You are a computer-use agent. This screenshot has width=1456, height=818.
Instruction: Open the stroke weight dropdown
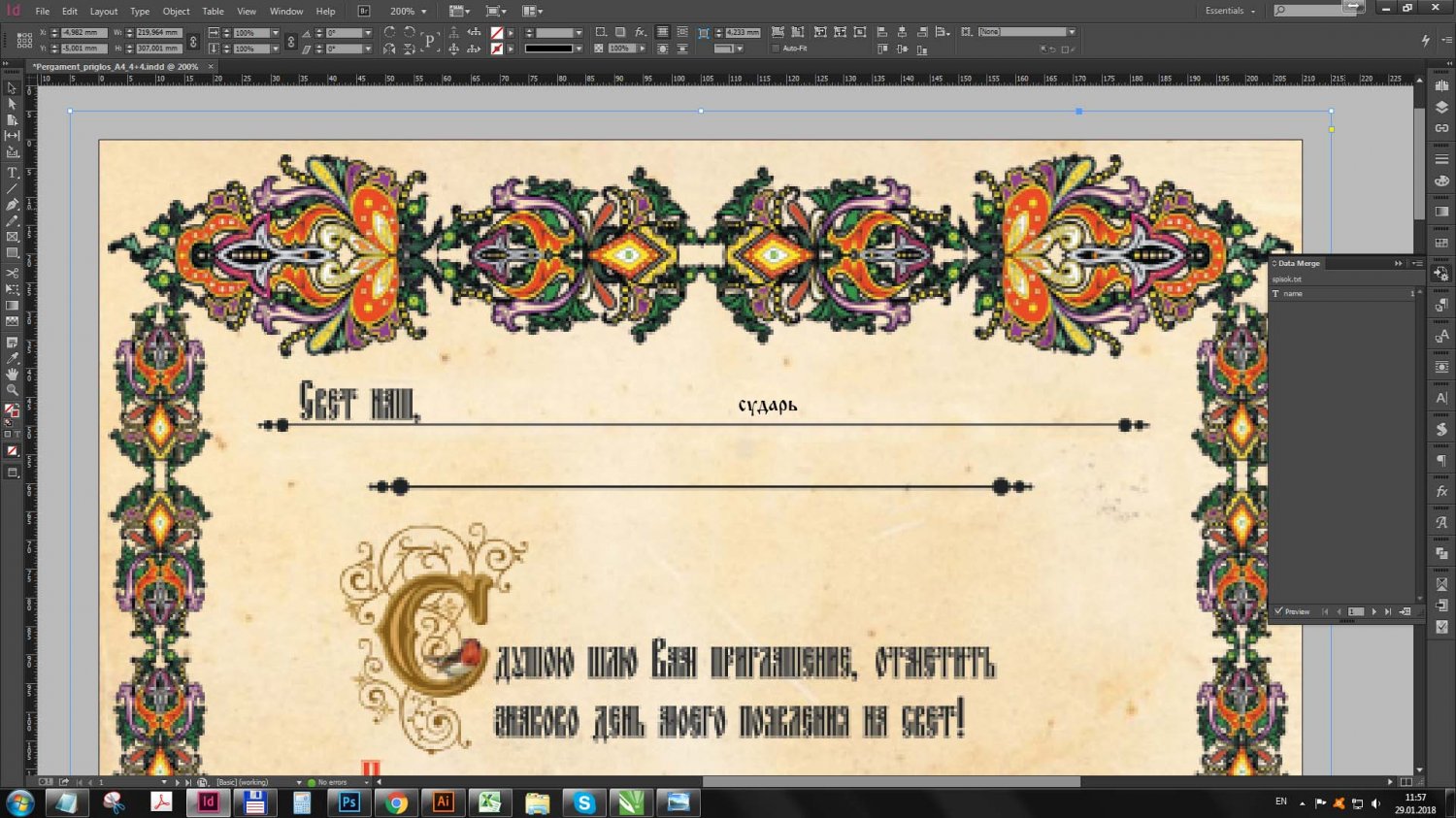tap(579, 33)
